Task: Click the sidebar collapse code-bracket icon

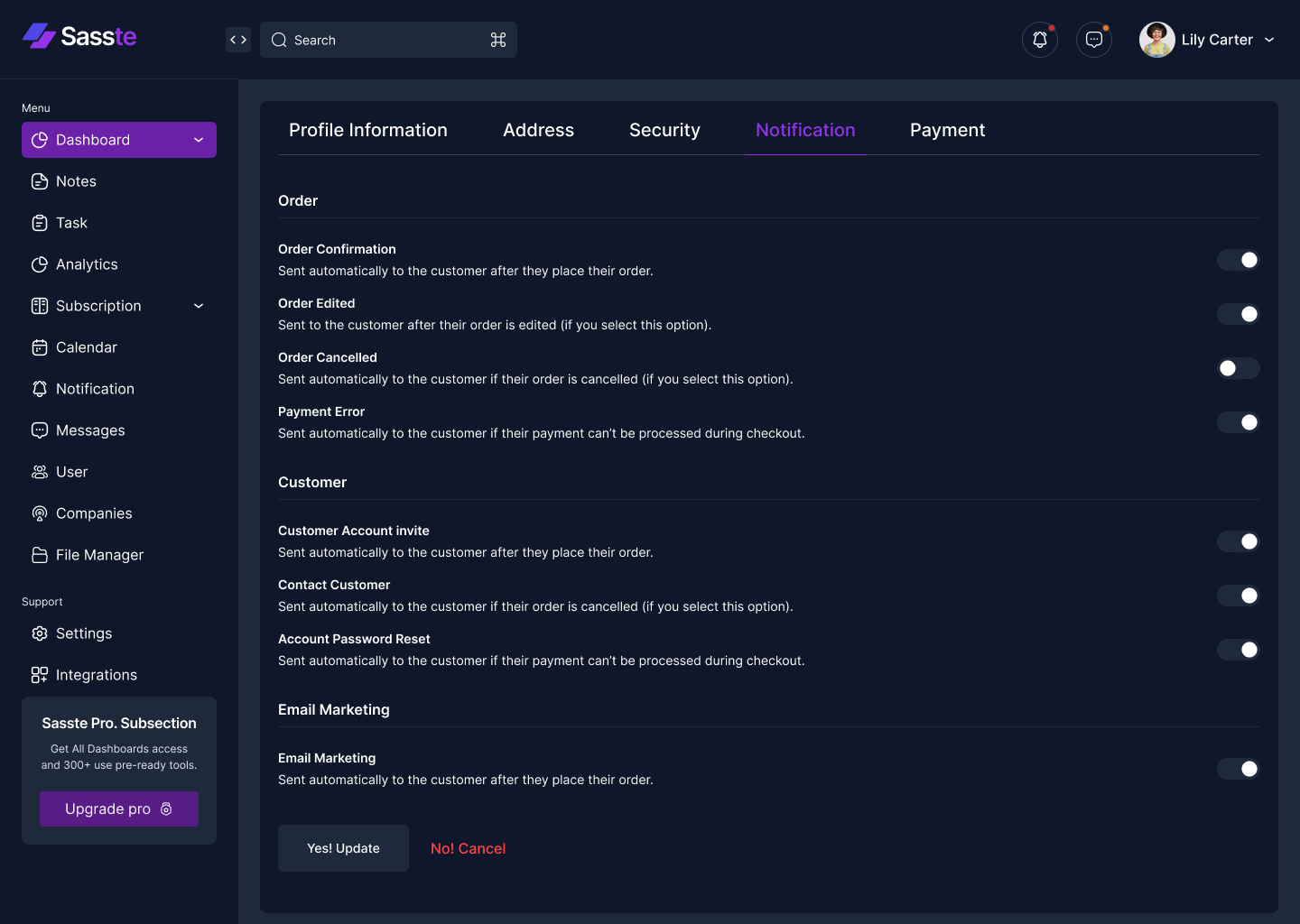Action: point(238,40)
